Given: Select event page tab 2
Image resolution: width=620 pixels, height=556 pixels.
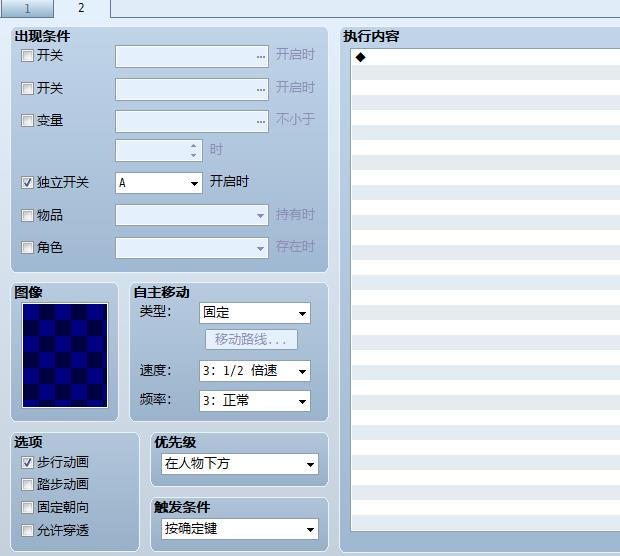Looking at the screenshot, I should [x=81, y=8].
